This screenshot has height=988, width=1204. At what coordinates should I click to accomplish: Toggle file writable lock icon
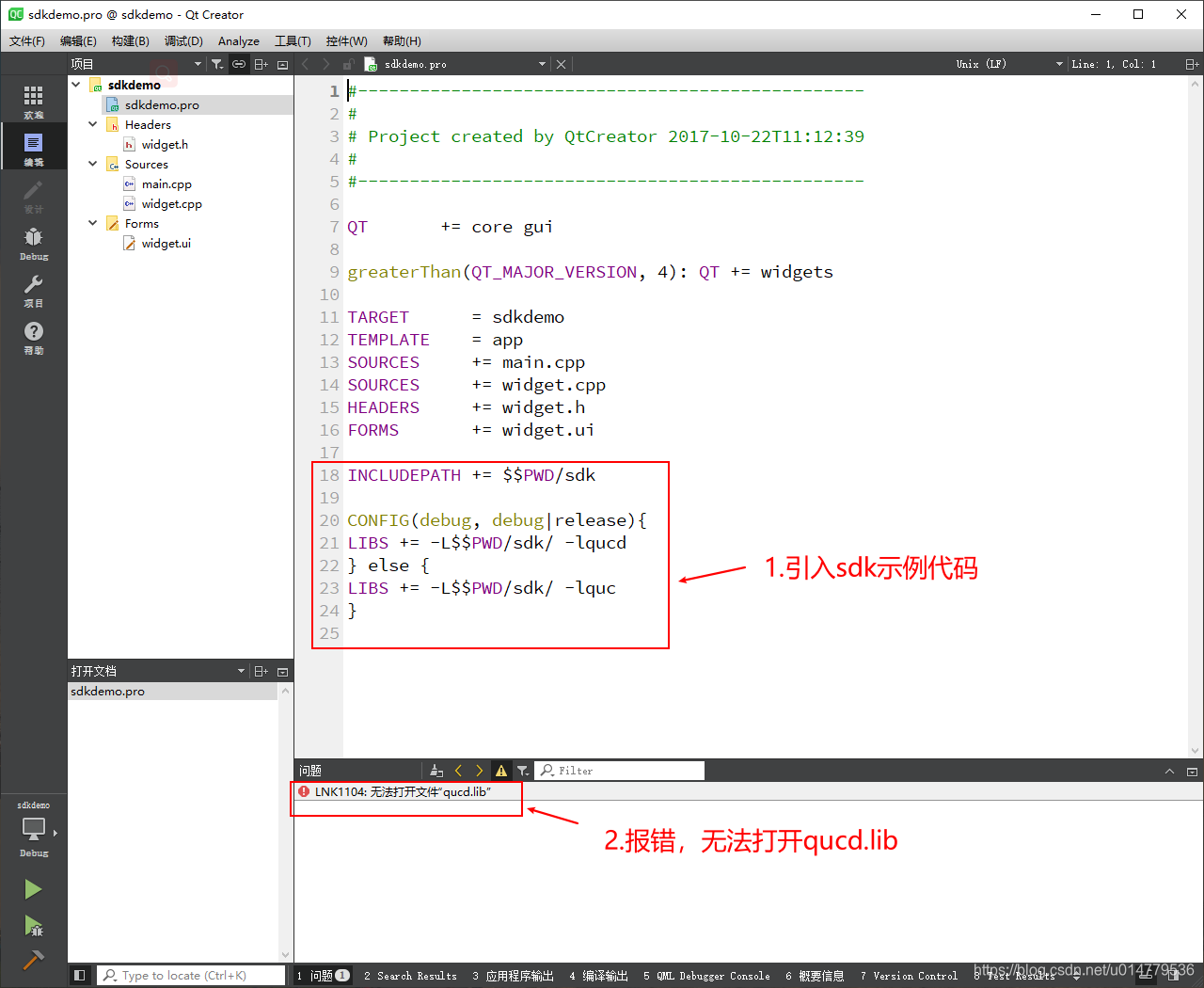[x=348, y=64]
